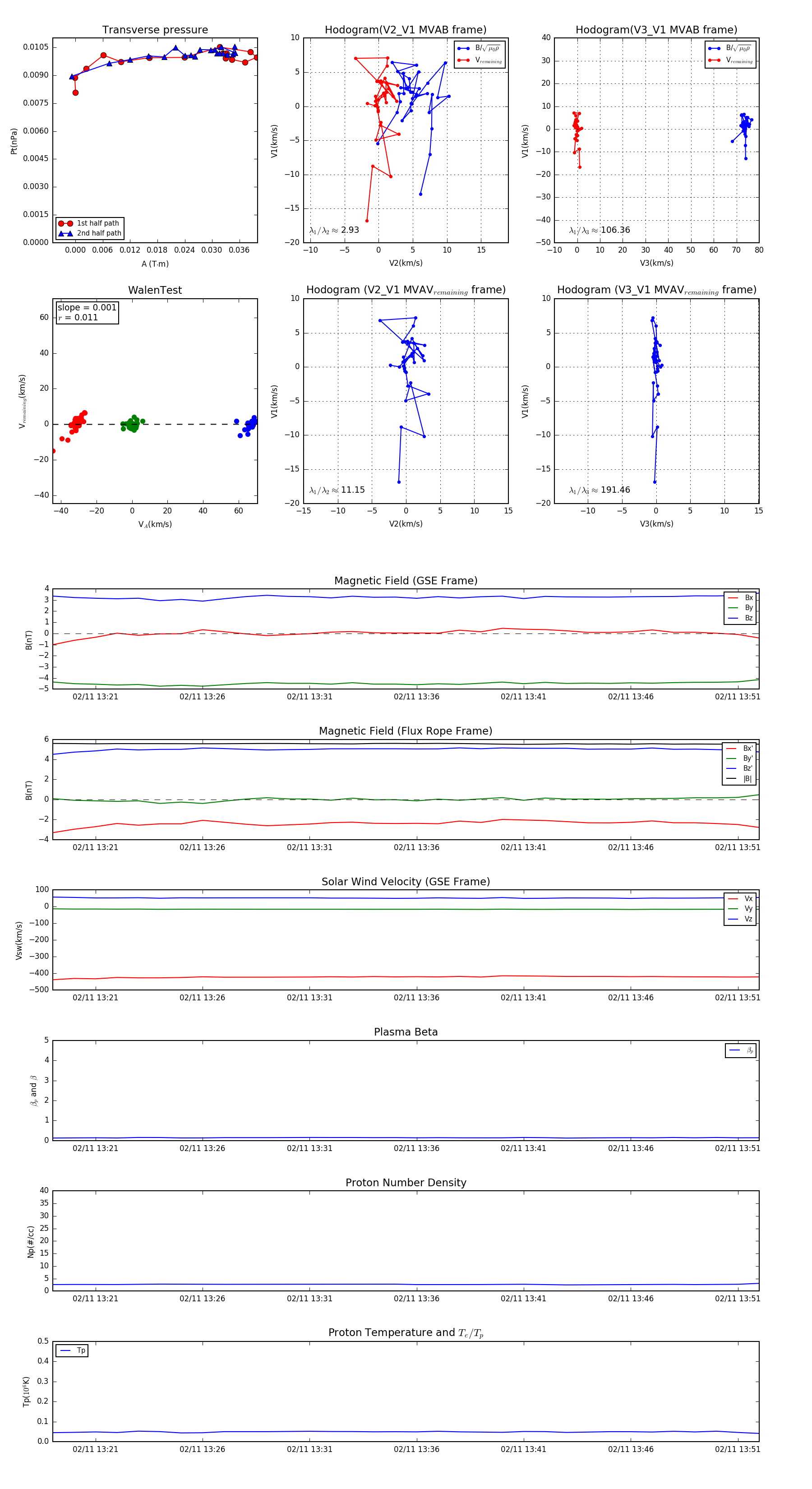Click the "By'" legend entry in Flux Rope plot
812x1489 pixels.
click(739, 758)
